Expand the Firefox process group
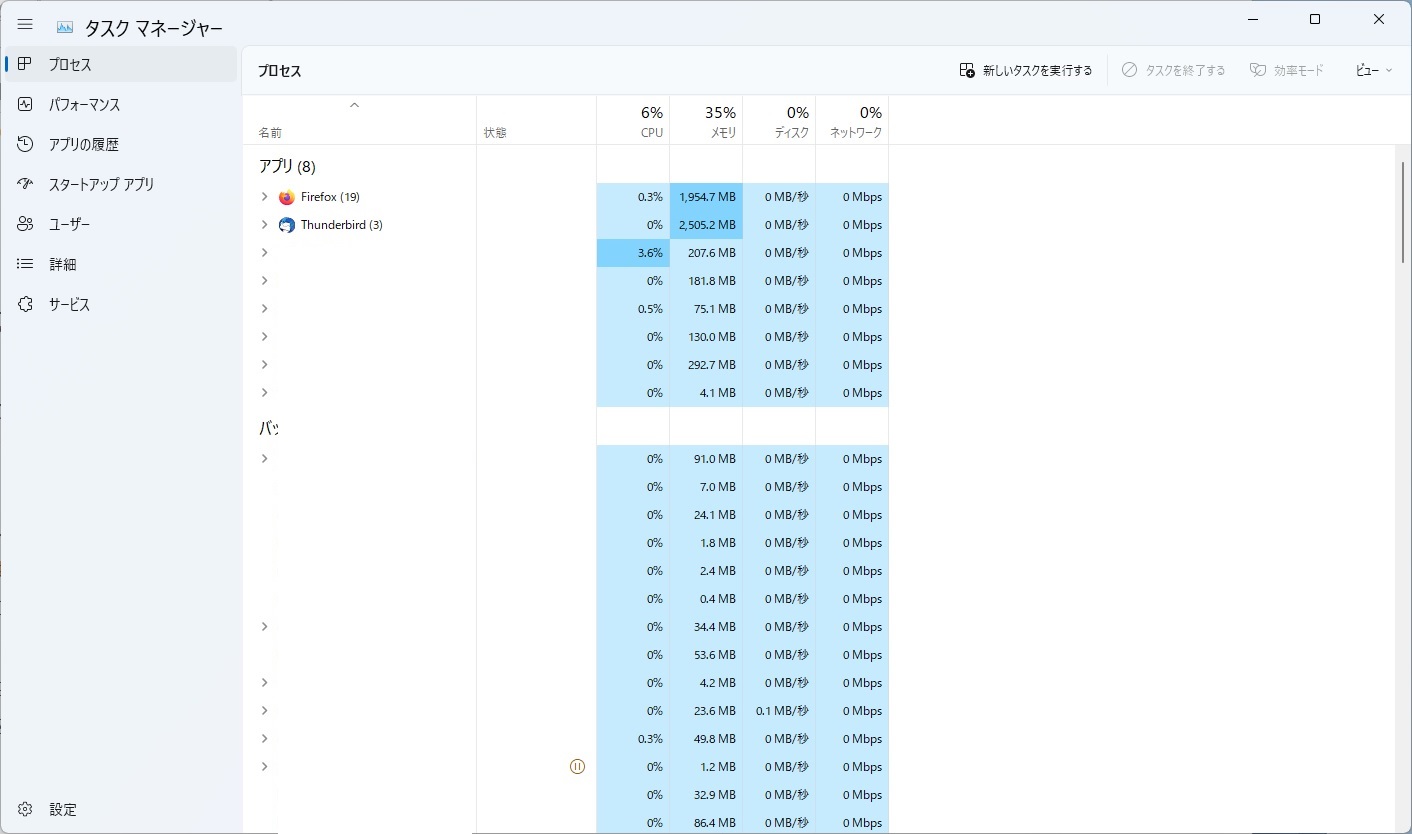 tap(264, 197)
